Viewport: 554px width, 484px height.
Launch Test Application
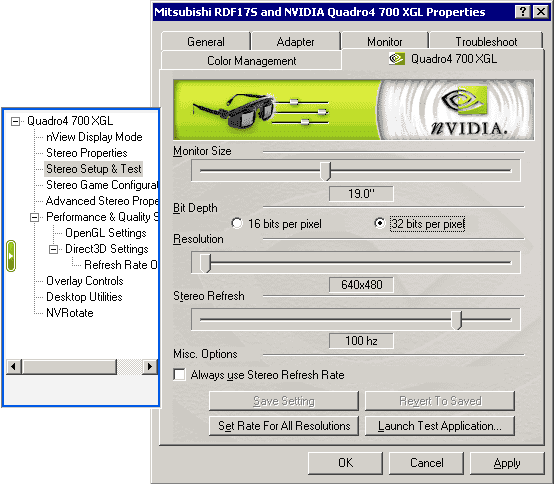(x=440, y=426)
